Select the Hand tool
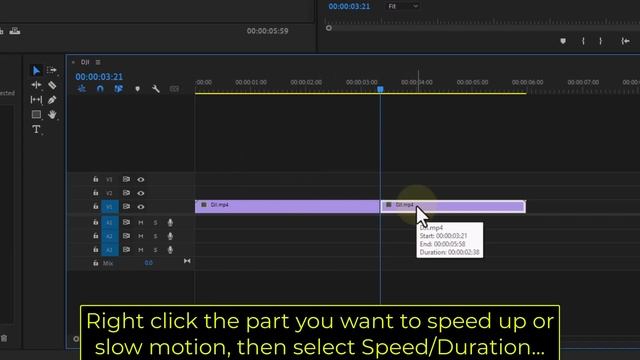 (52, 115)
